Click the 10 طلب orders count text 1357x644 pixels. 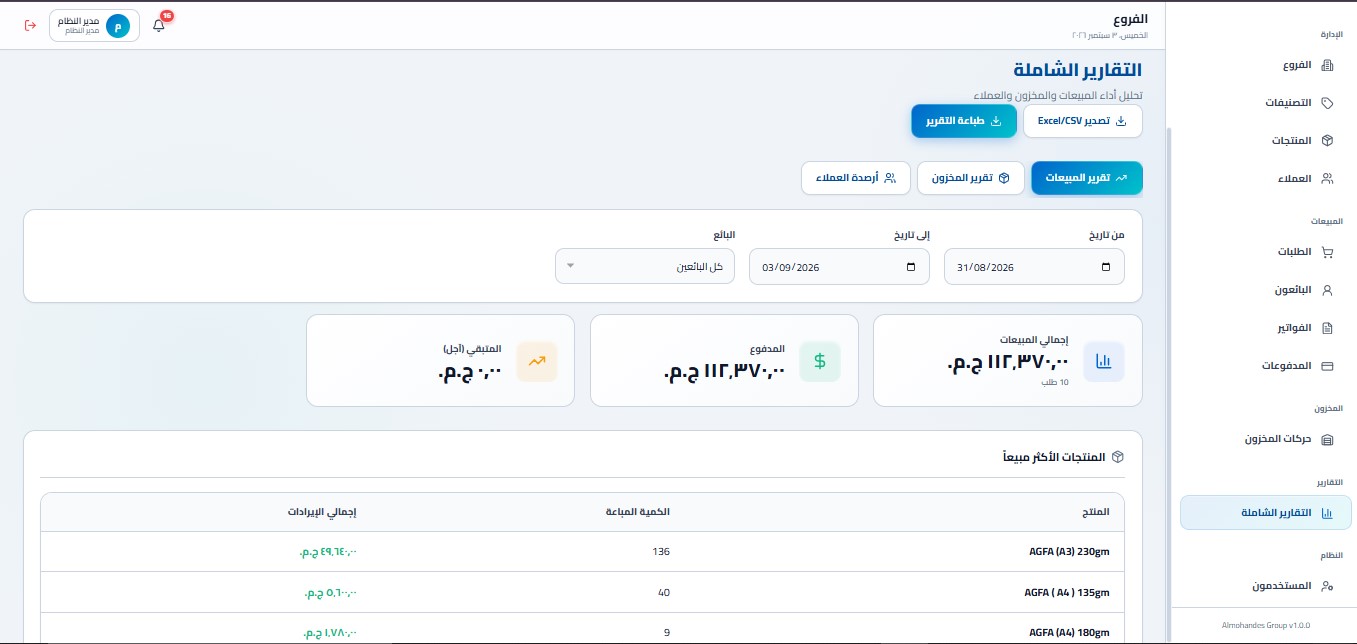[x=1057, y=383]
